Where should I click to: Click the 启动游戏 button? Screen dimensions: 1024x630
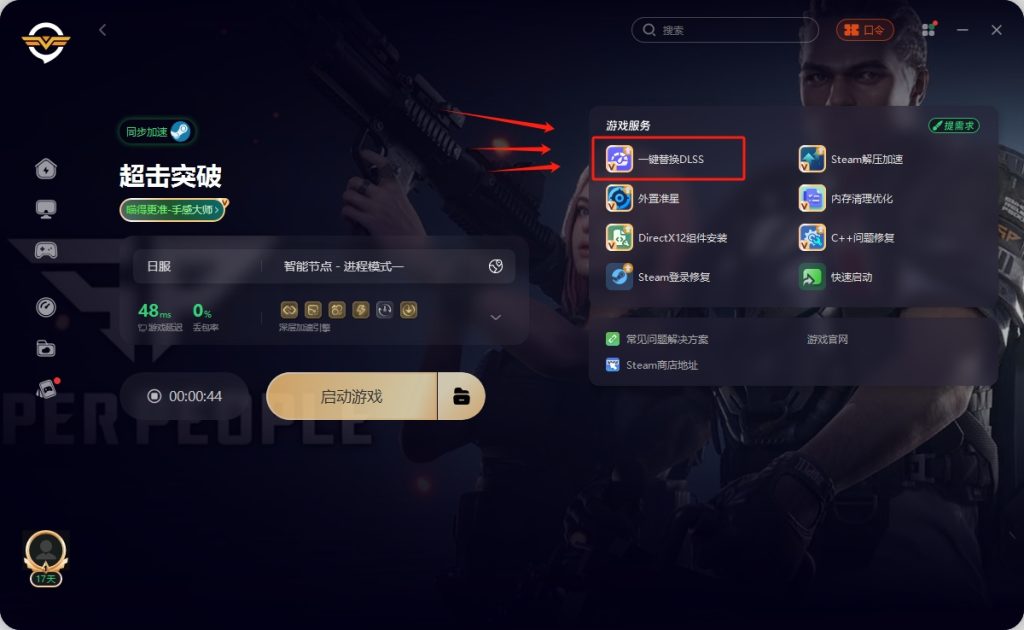click(352, 396)
